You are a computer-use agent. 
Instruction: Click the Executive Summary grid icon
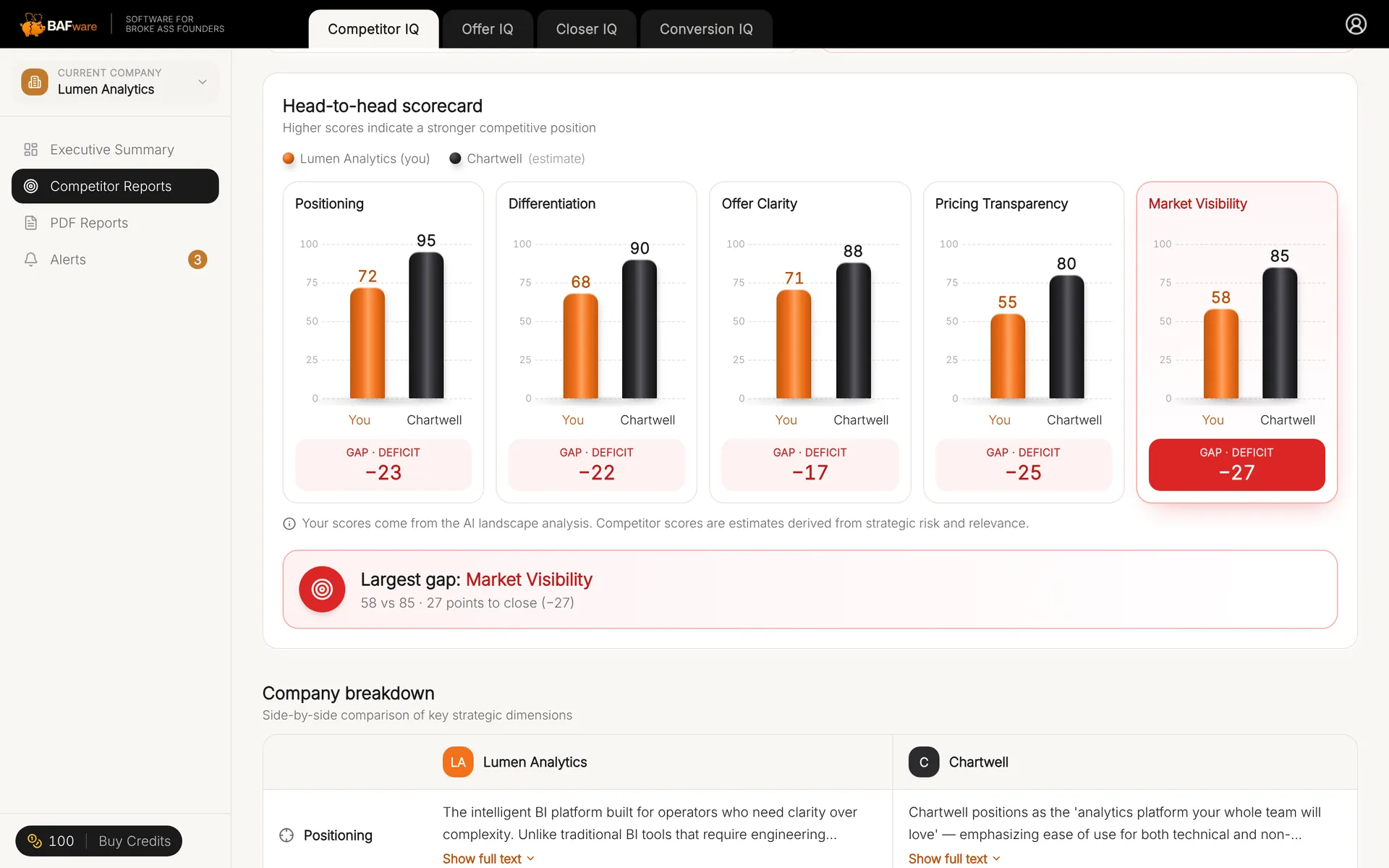(30, 150)
